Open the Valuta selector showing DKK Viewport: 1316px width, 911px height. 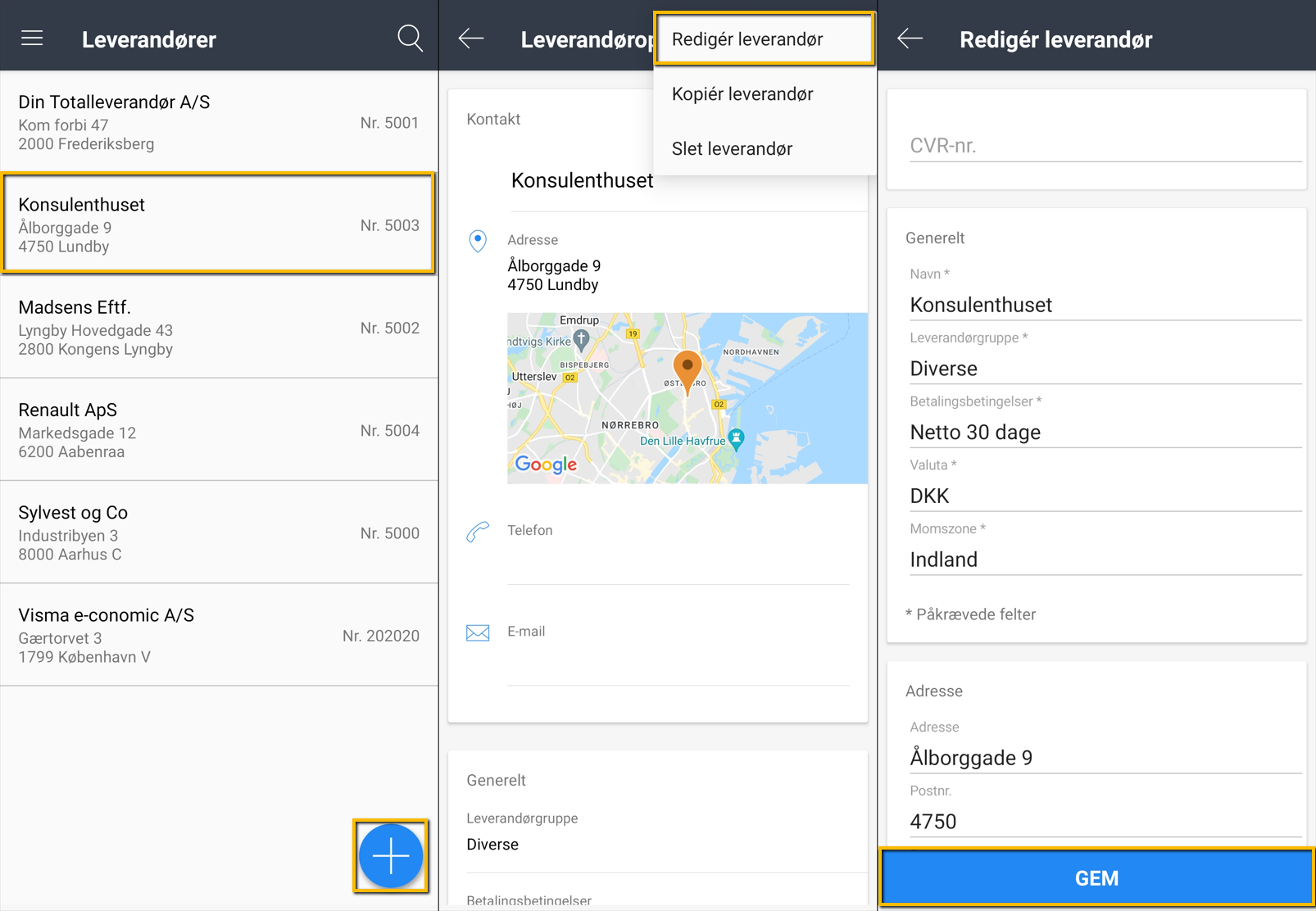pos(1105,496)
